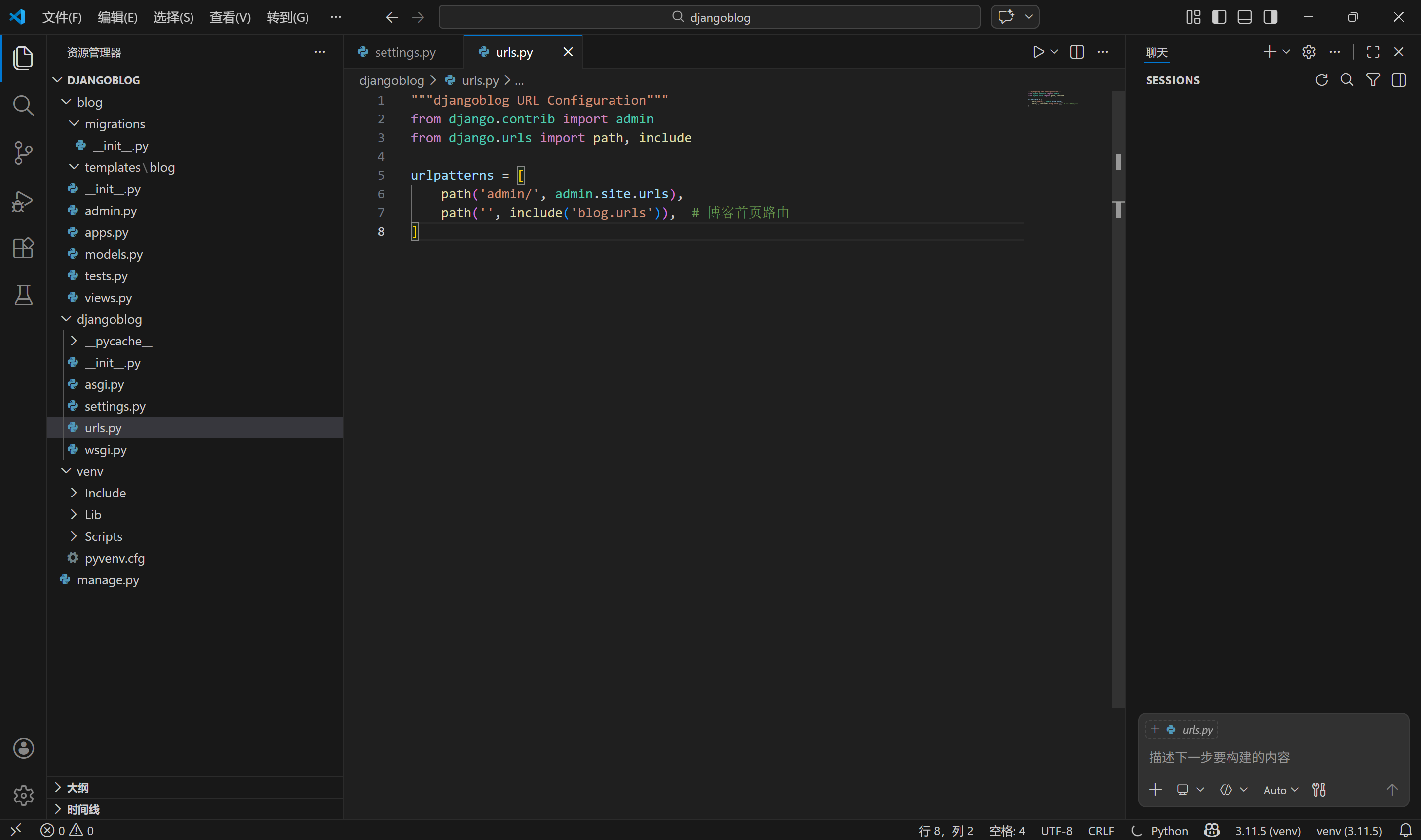Open Search in activity bar

click(x=23, y=105)
